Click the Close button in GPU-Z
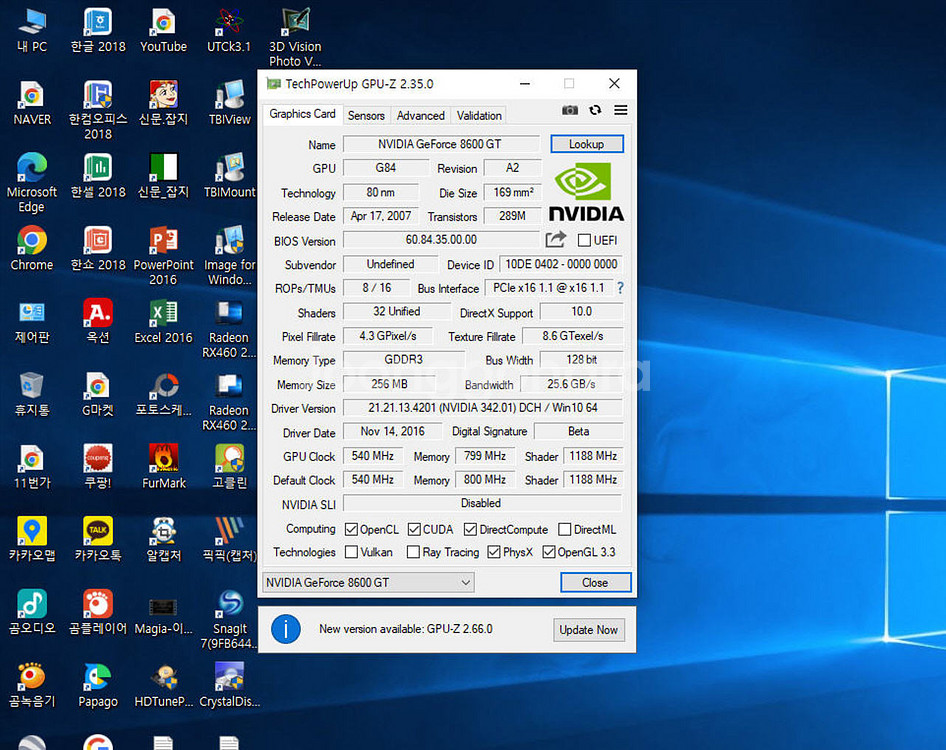The height and width of the screenshot is (750, 946). tap(595, 582)
